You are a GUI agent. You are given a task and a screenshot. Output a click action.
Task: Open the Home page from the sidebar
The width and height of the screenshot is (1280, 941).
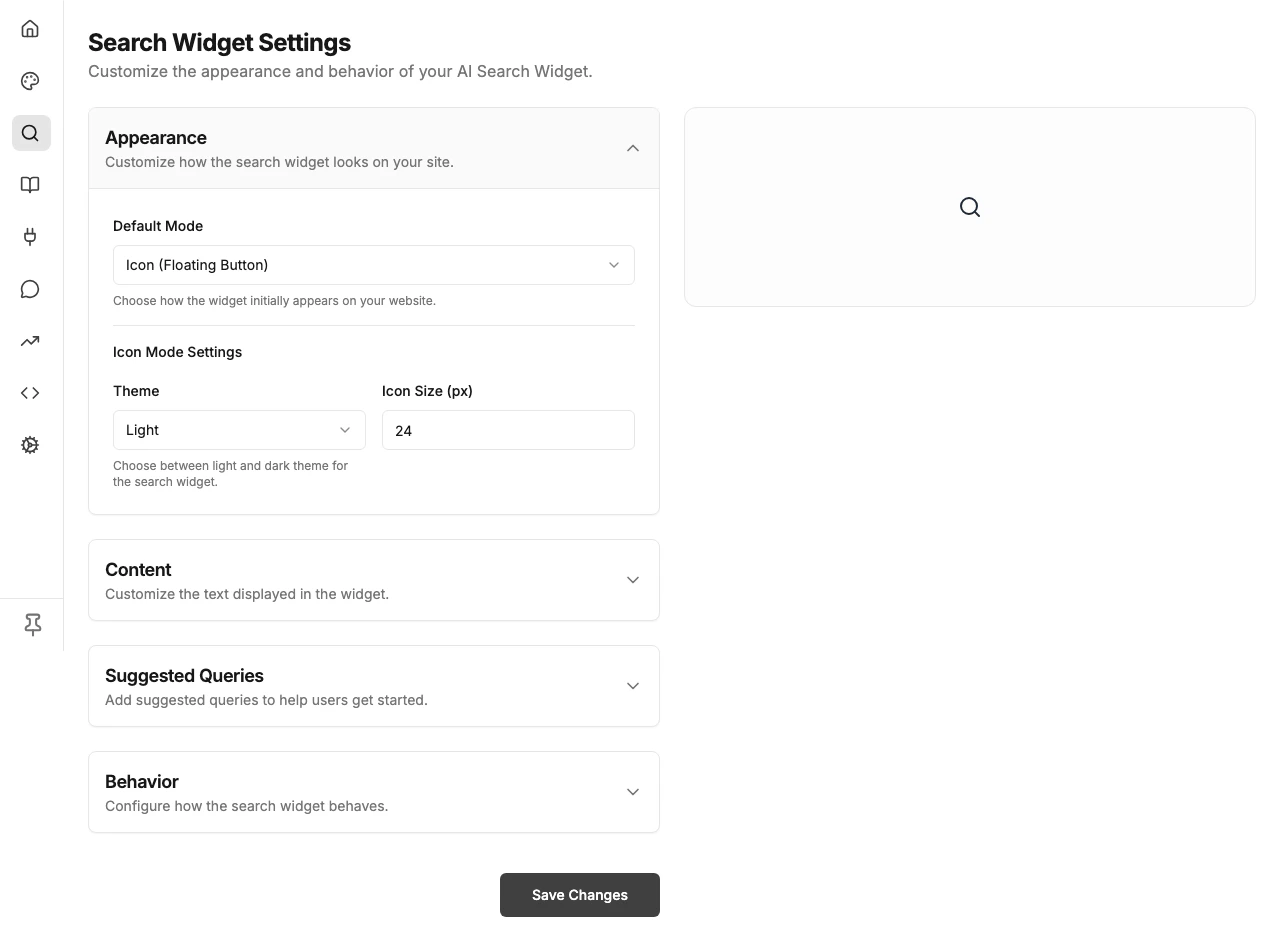point(29,28)
